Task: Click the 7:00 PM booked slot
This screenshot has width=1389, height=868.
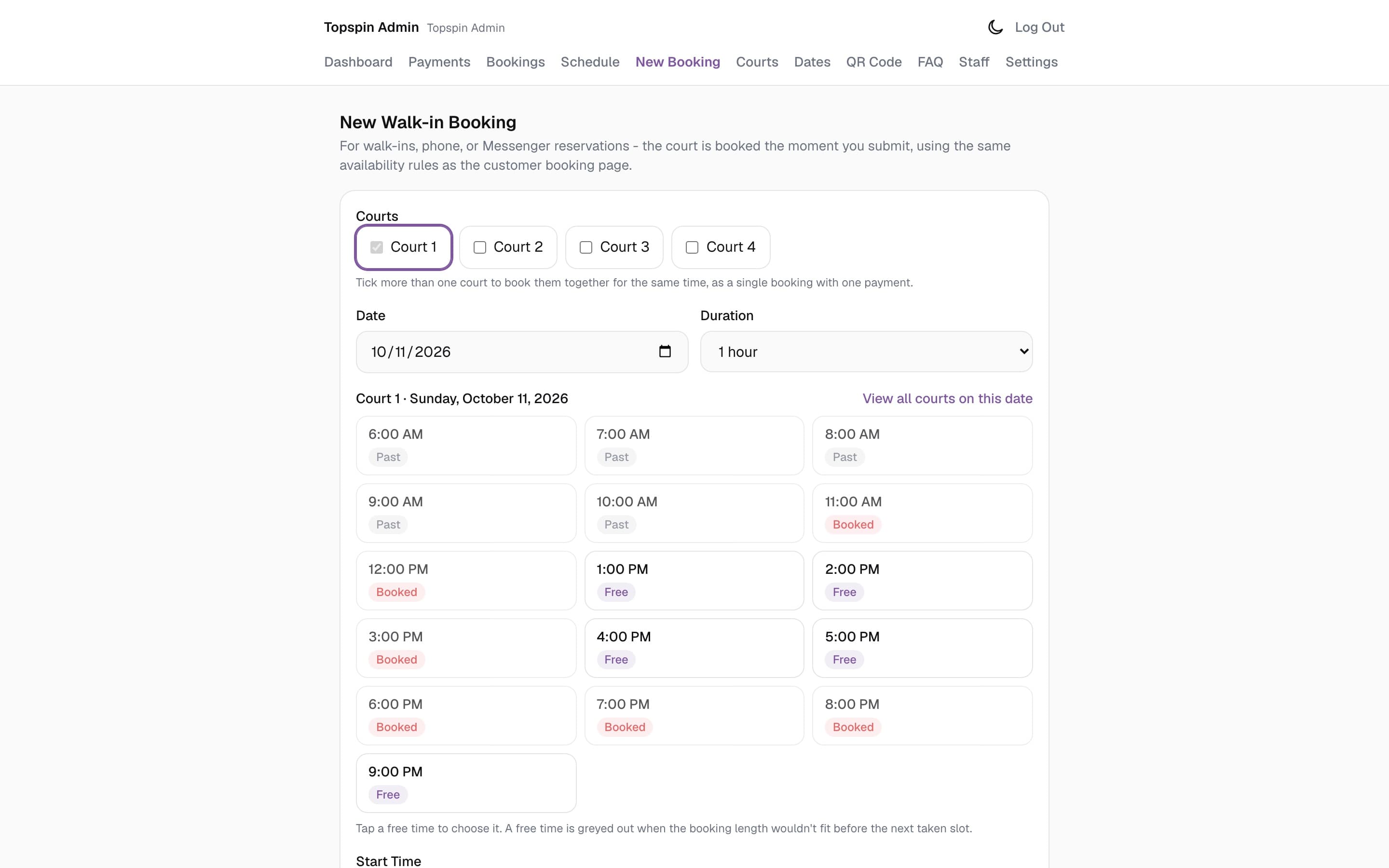Action: 694,715
